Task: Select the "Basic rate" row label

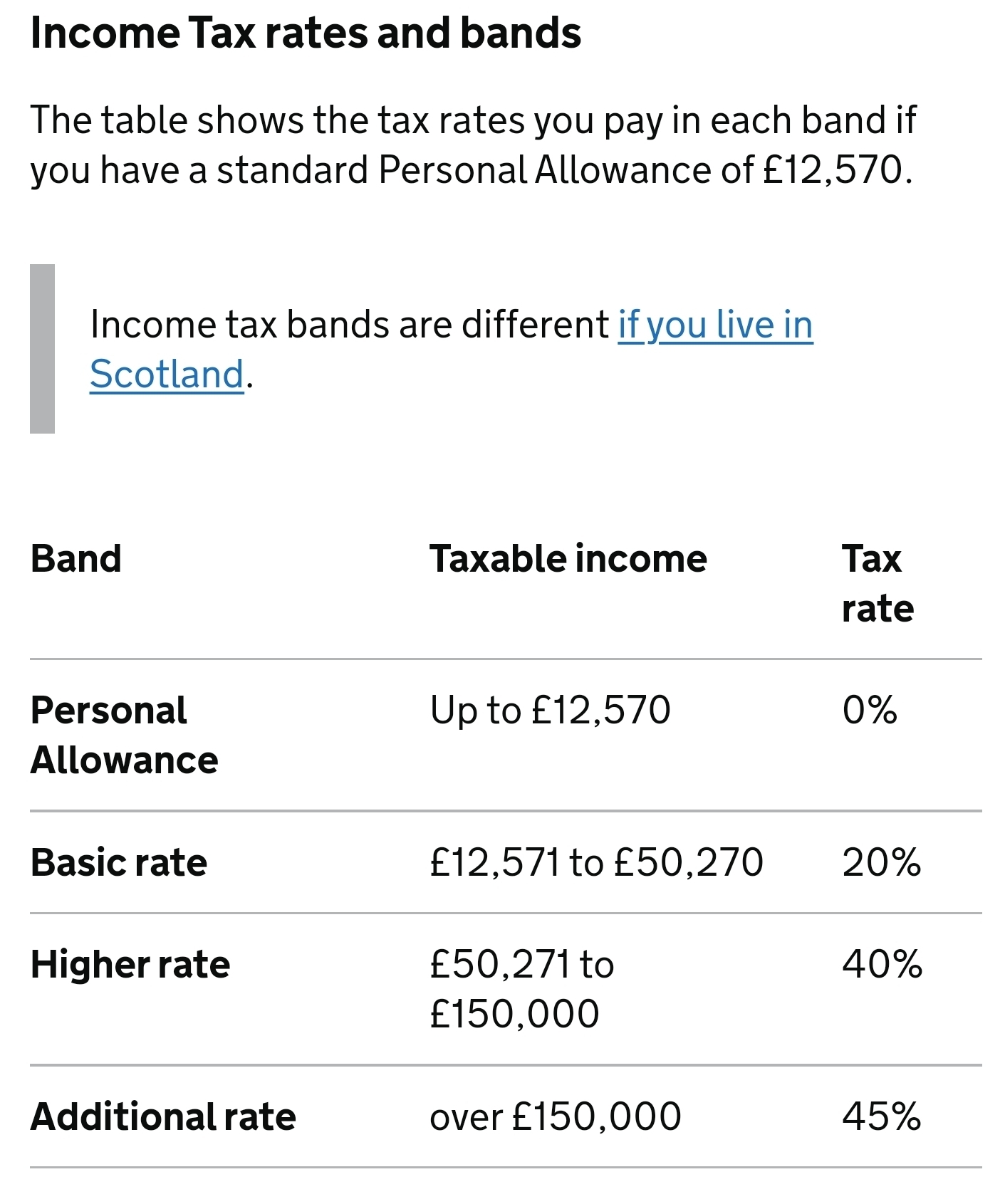Action: (x=119, y=863)
